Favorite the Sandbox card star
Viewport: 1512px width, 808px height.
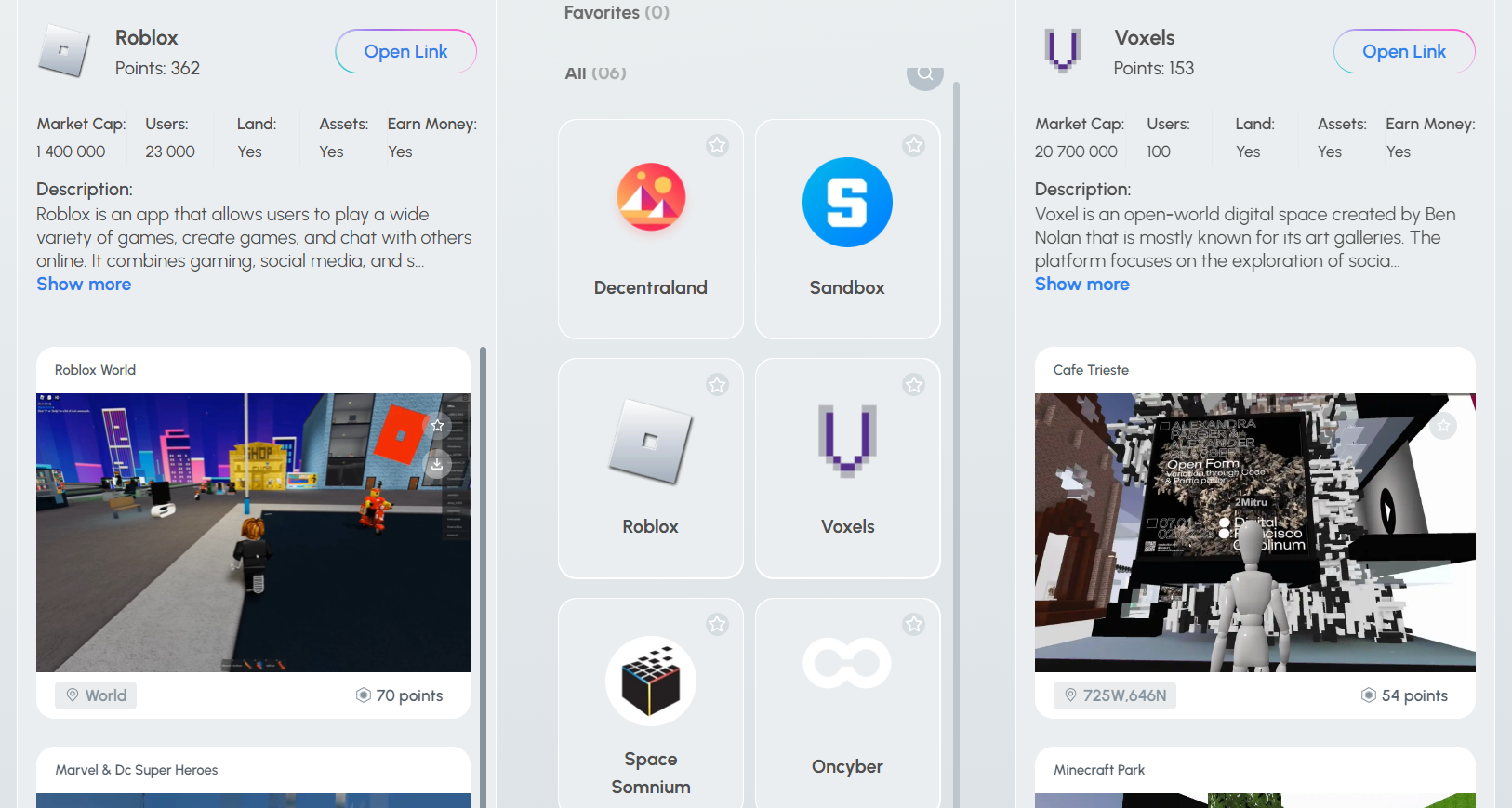click(914, 145)
